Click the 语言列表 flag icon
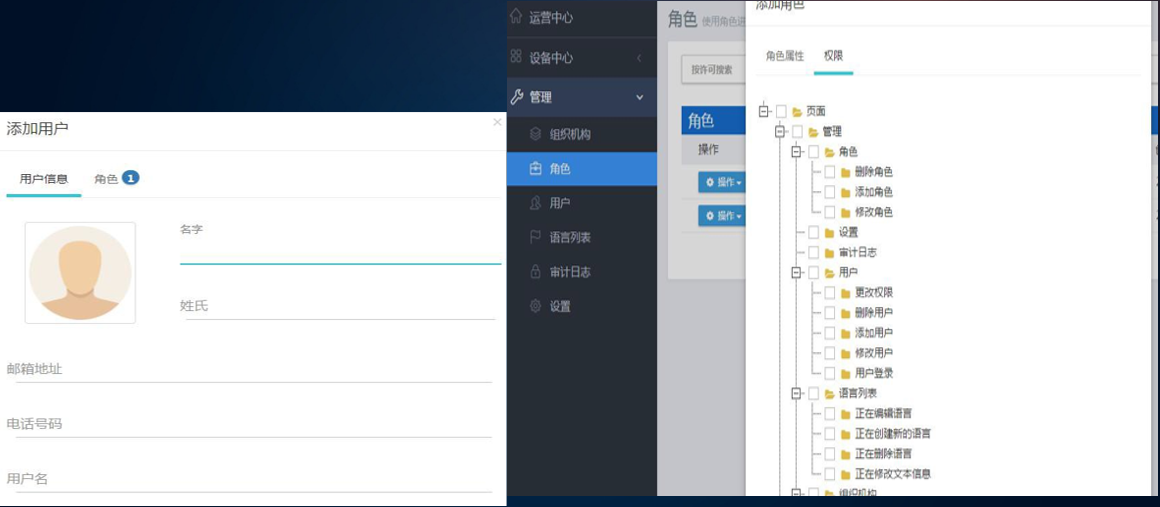This screenshot has width=1160, height=507. click(535, 237)
